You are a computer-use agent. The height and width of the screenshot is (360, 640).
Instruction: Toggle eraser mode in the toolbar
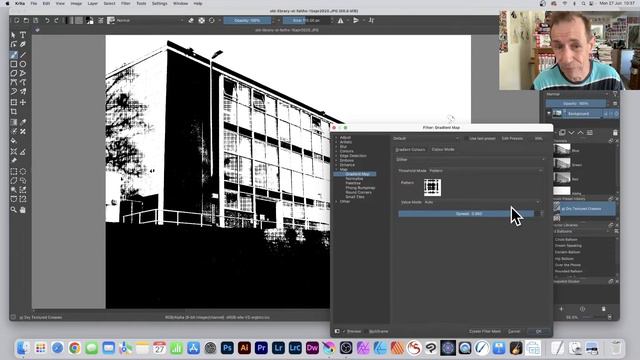191,20
